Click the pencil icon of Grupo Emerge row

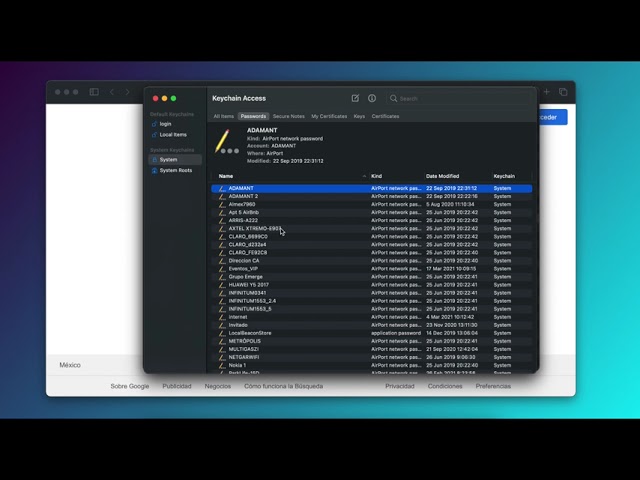tap(222, 277)
